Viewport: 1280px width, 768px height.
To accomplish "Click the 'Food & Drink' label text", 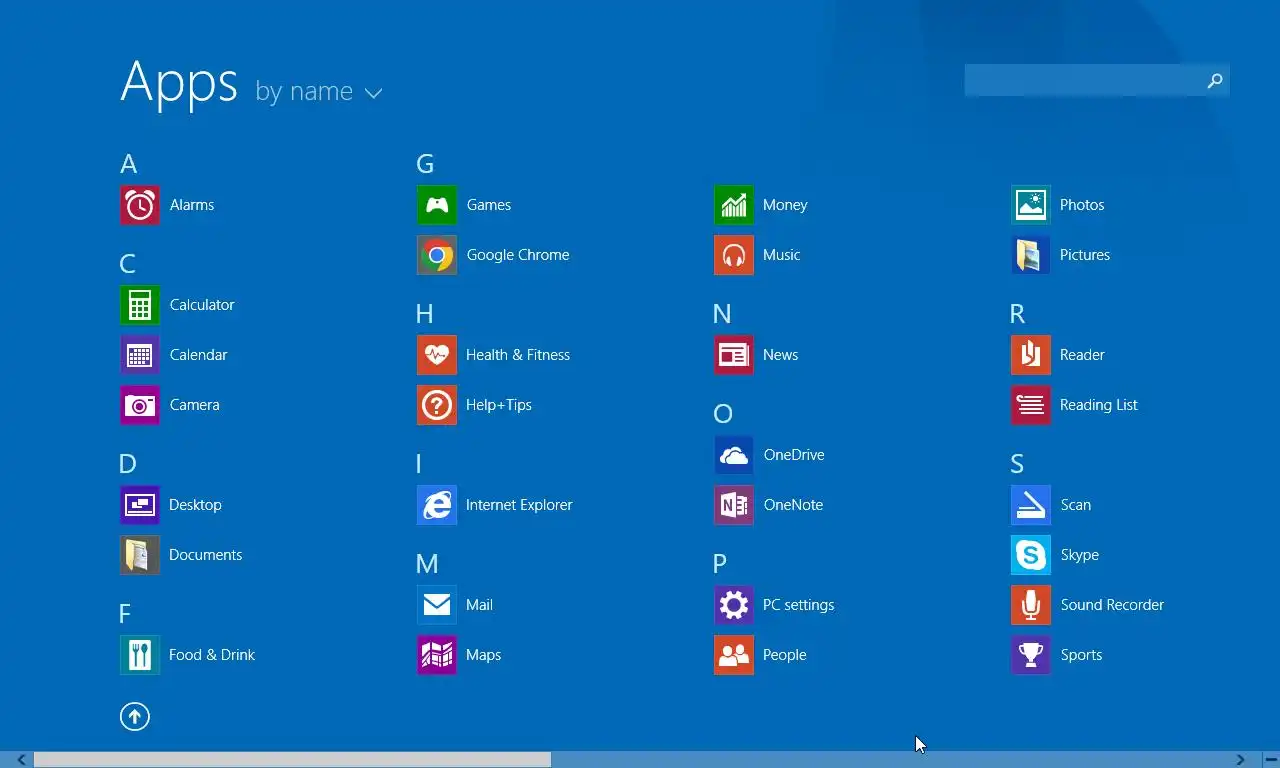I will coord(212,655).
